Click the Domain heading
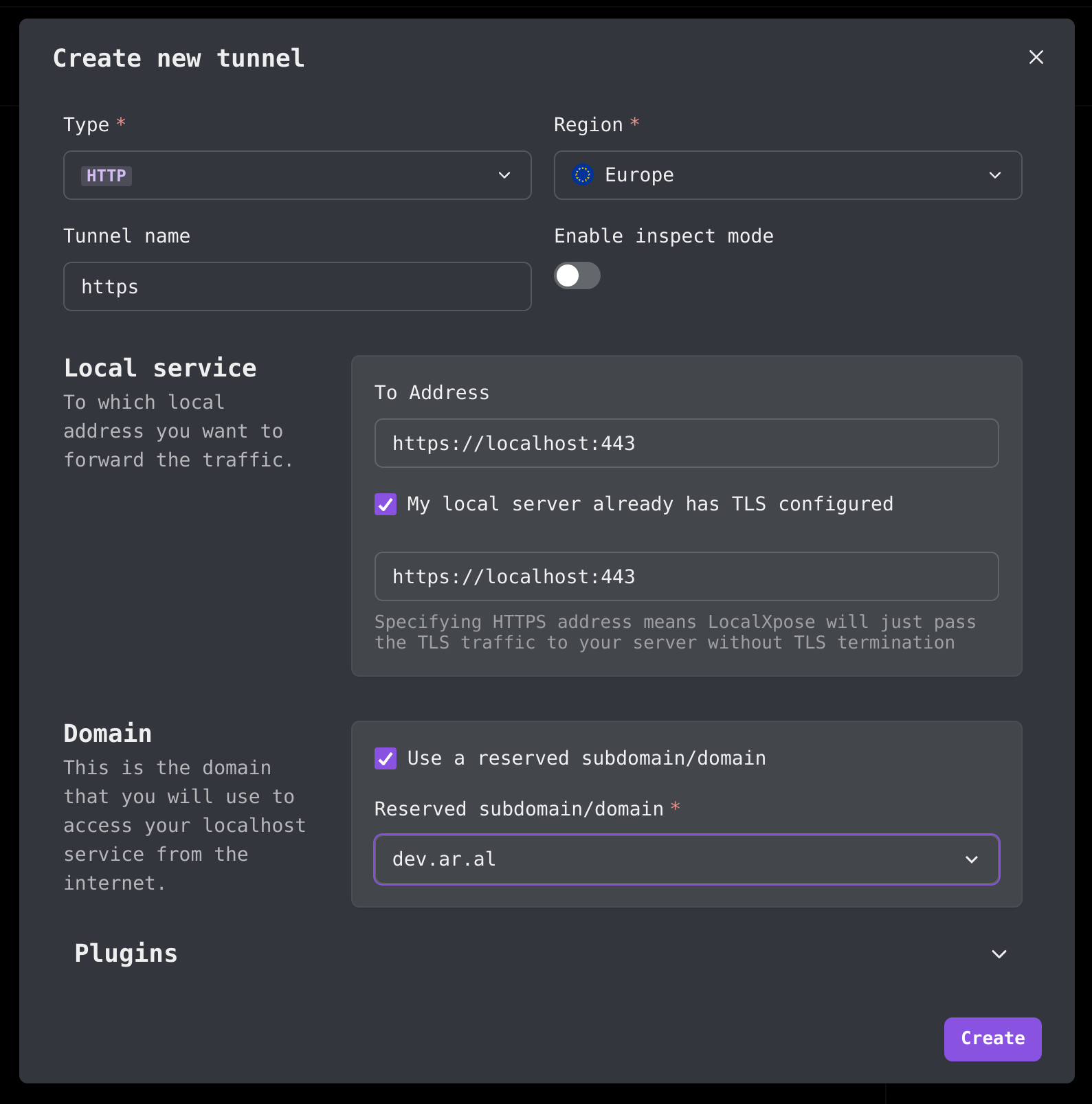 [x=108, y=734]
